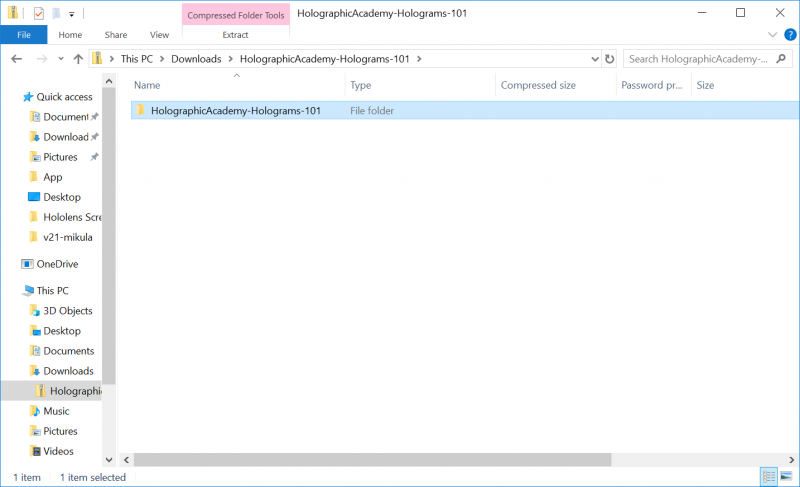Viewport: 800px width, 487px height.
Task: Click horizontal scrollbar left arrow
Action: coord(127,459)
